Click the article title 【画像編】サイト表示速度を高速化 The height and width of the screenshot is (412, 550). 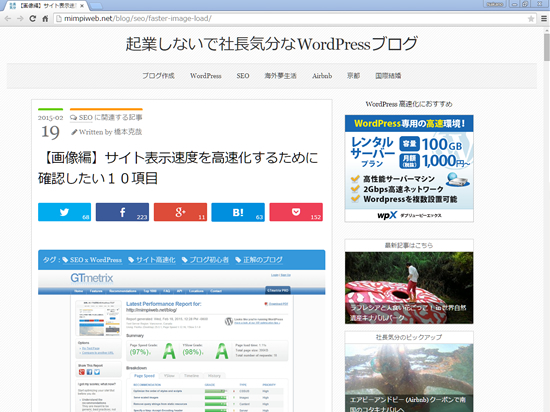pos(178,168)
